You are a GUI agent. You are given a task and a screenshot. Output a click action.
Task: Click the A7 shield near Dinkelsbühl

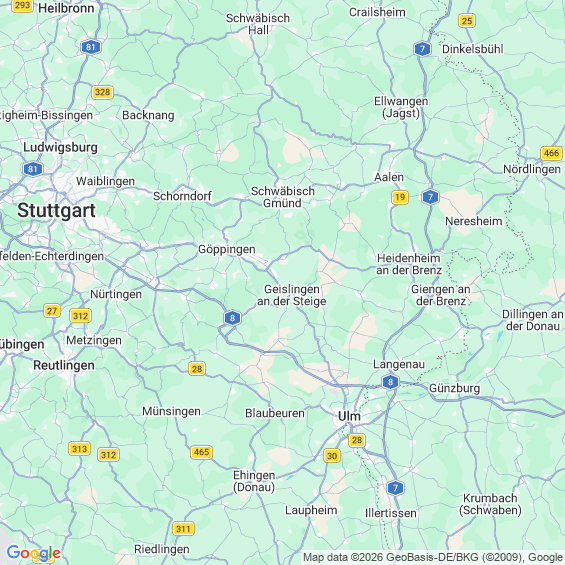[x=422, y=49]
